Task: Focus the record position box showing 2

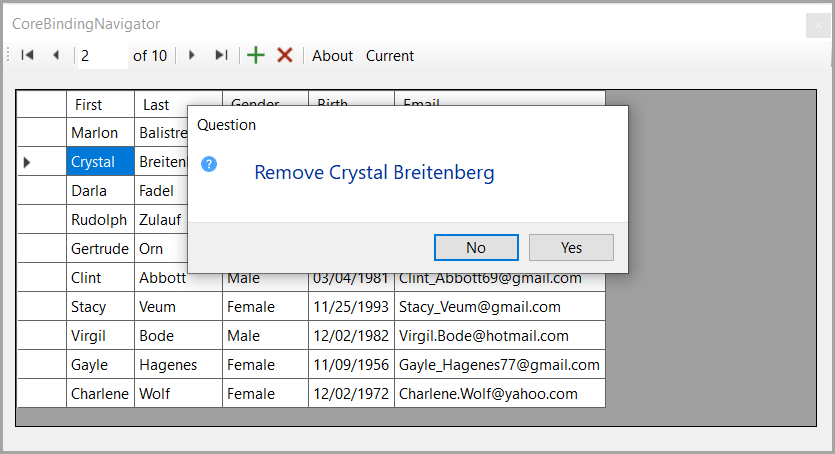Action: [x=103, y=56]
